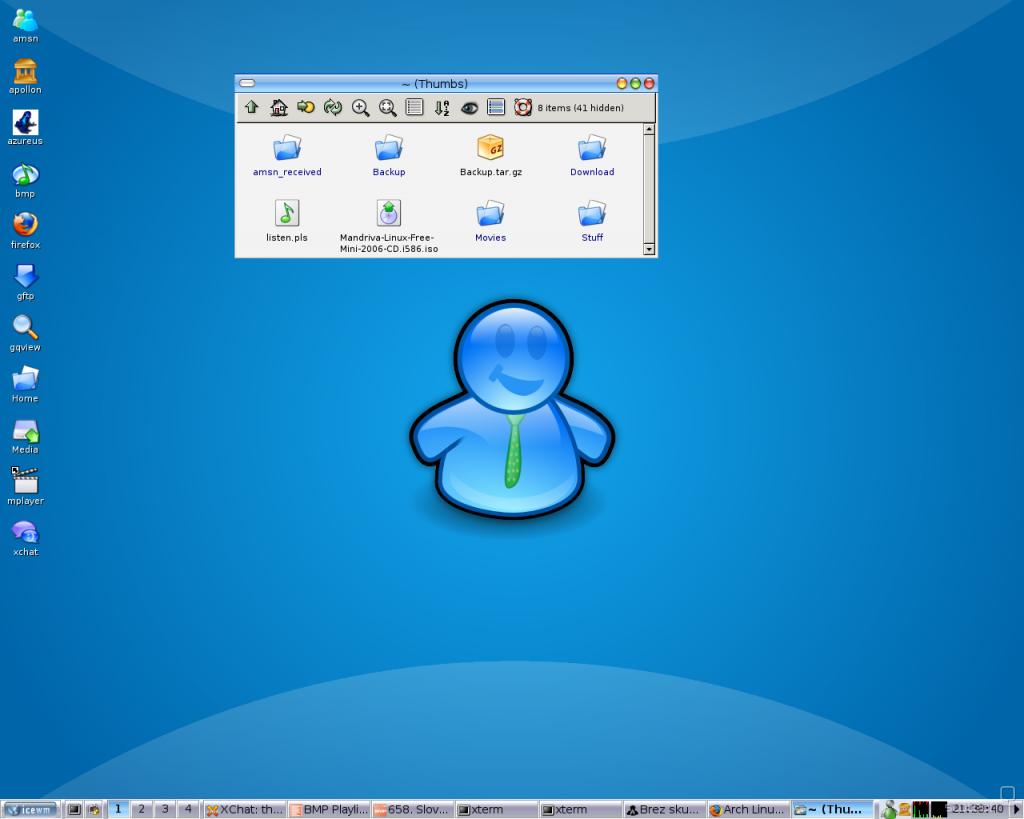Click the Home folder desktop icon
Viewport: 1024px width, 819px height.
(x=25, y=385)
